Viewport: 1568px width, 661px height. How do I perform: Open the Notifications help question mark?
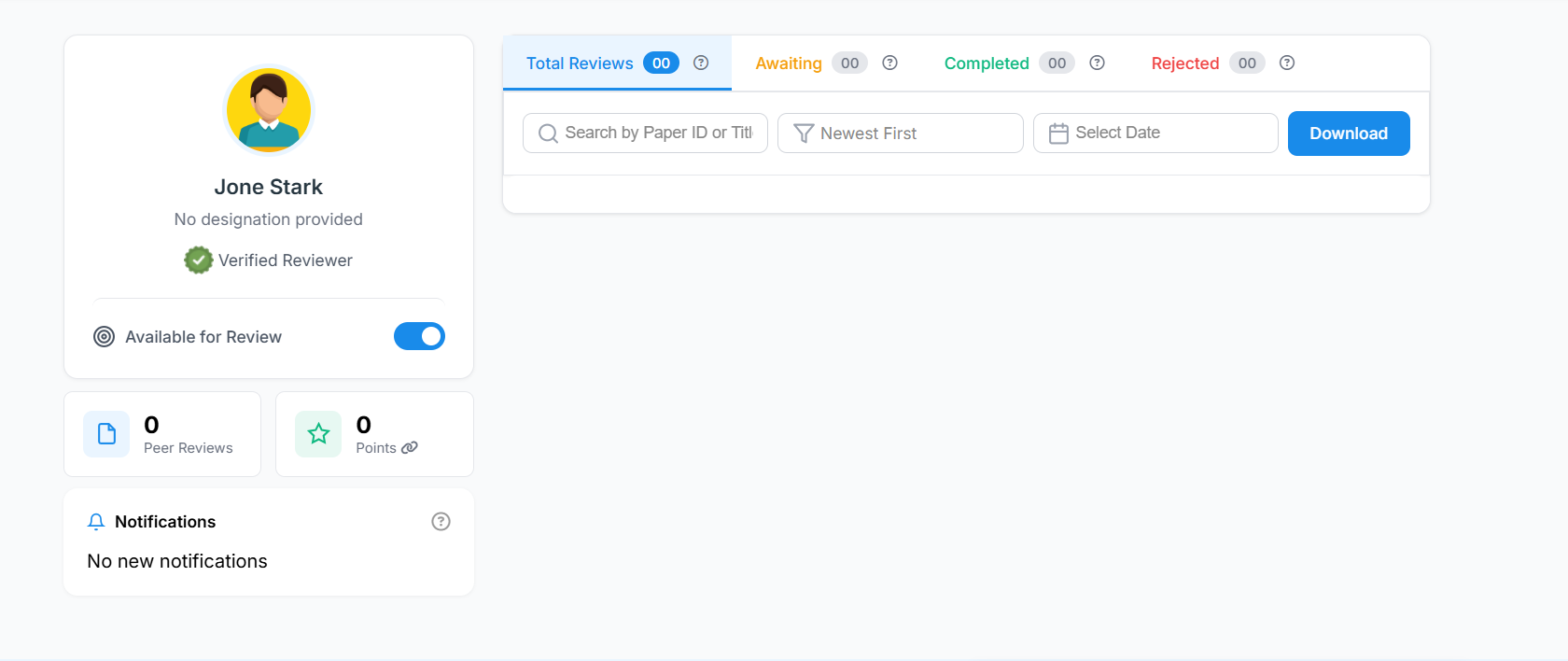pyautogui.click(x=441, y=522)
